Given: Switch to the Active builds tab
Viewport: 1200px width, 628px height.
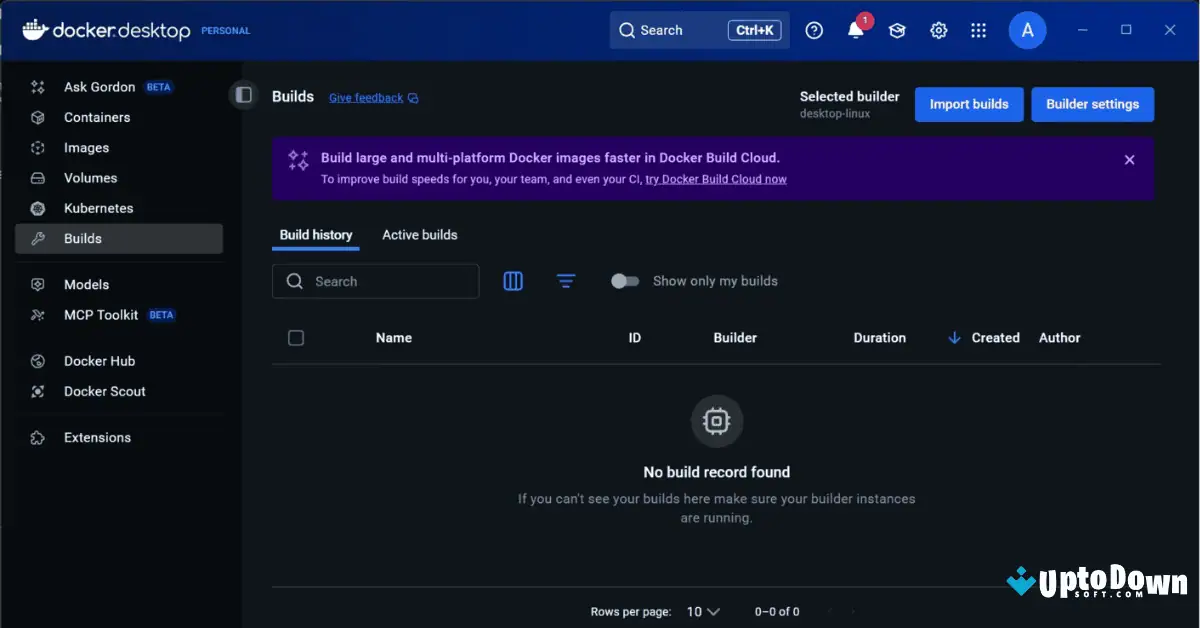Looking at the screenshot, I should click(419, 234).
